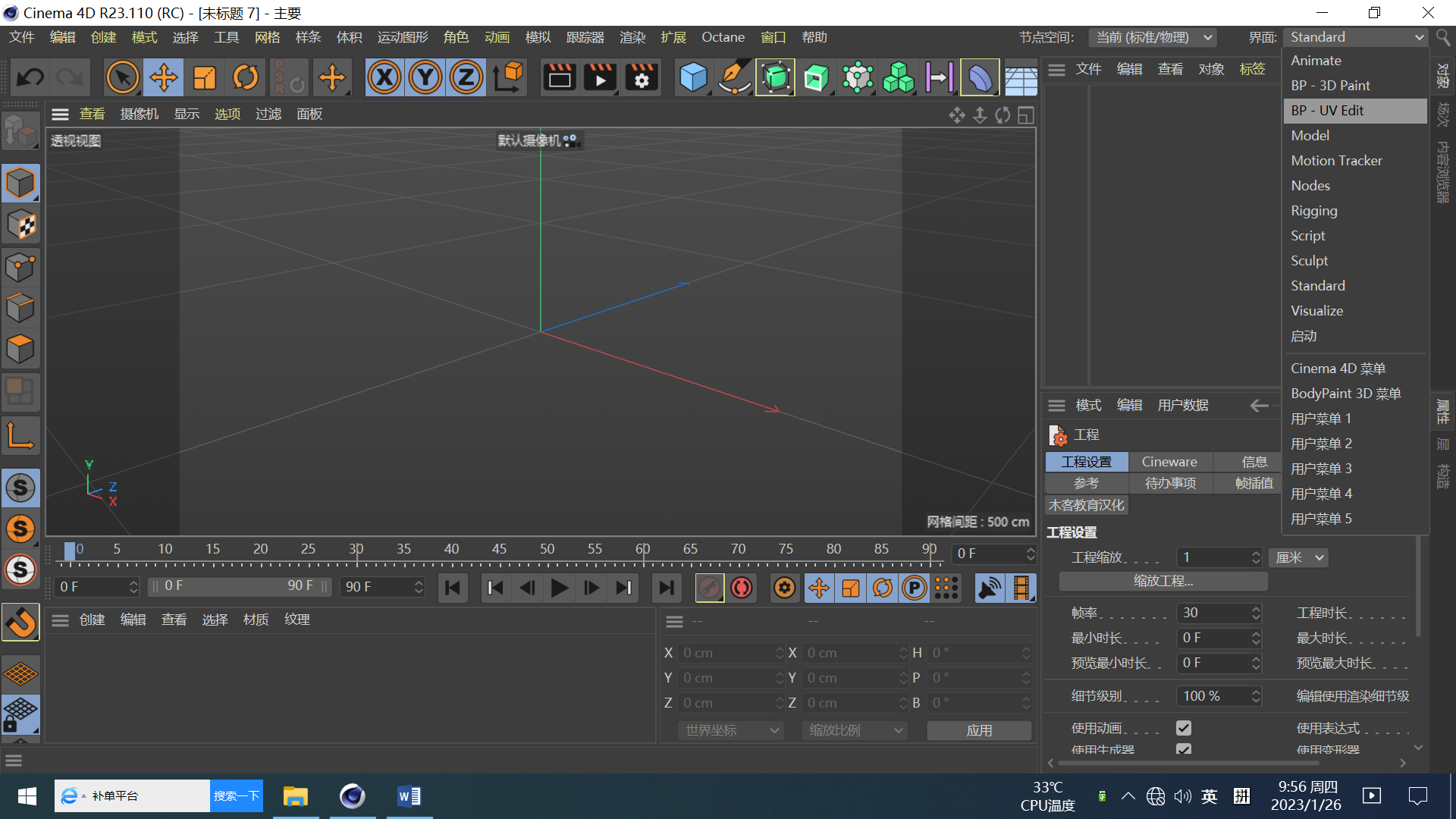Screen dimensions: 1456x819
Task: Click the Cube primitive icon
Action: click(693, 77)
